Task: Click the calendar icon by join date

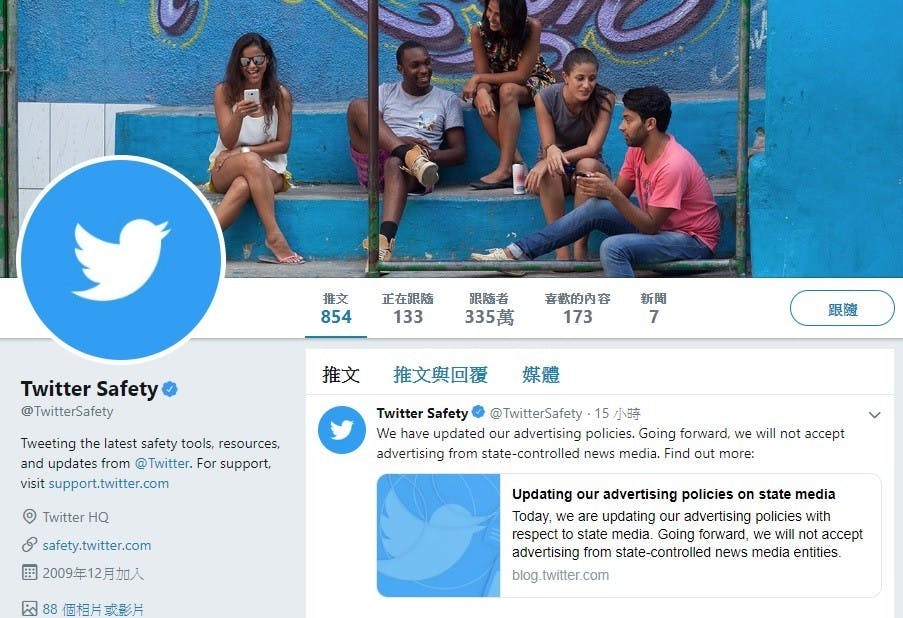Action: click(29, 572)
